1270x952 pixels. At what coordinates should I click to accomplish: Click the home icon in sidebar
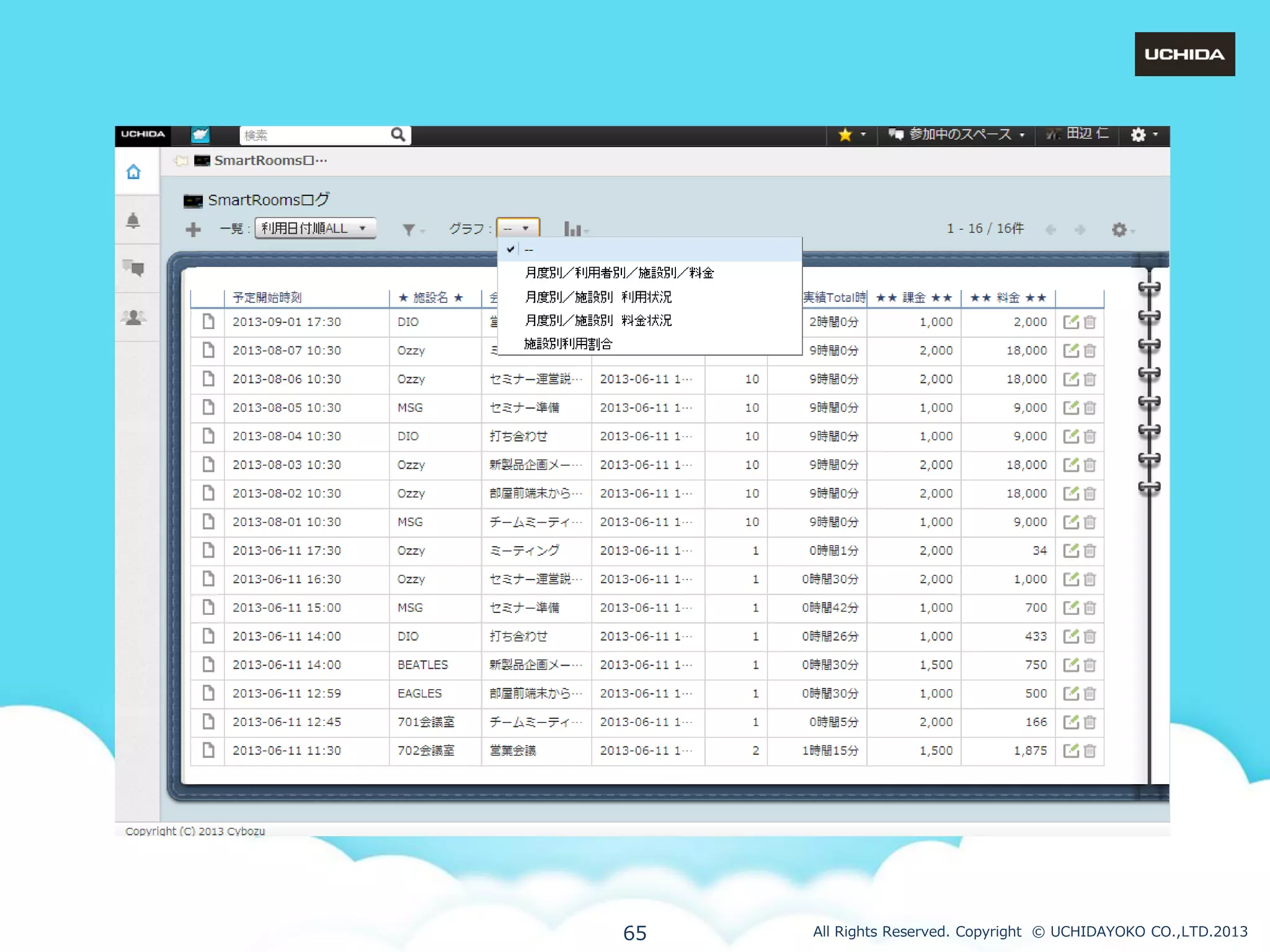click(133, 172)
